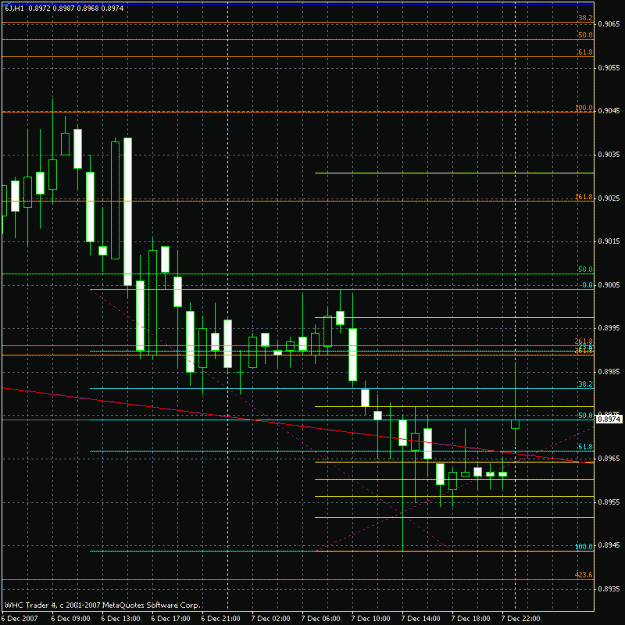
Task: Click price axis value 0.9025
Action: 609,198
